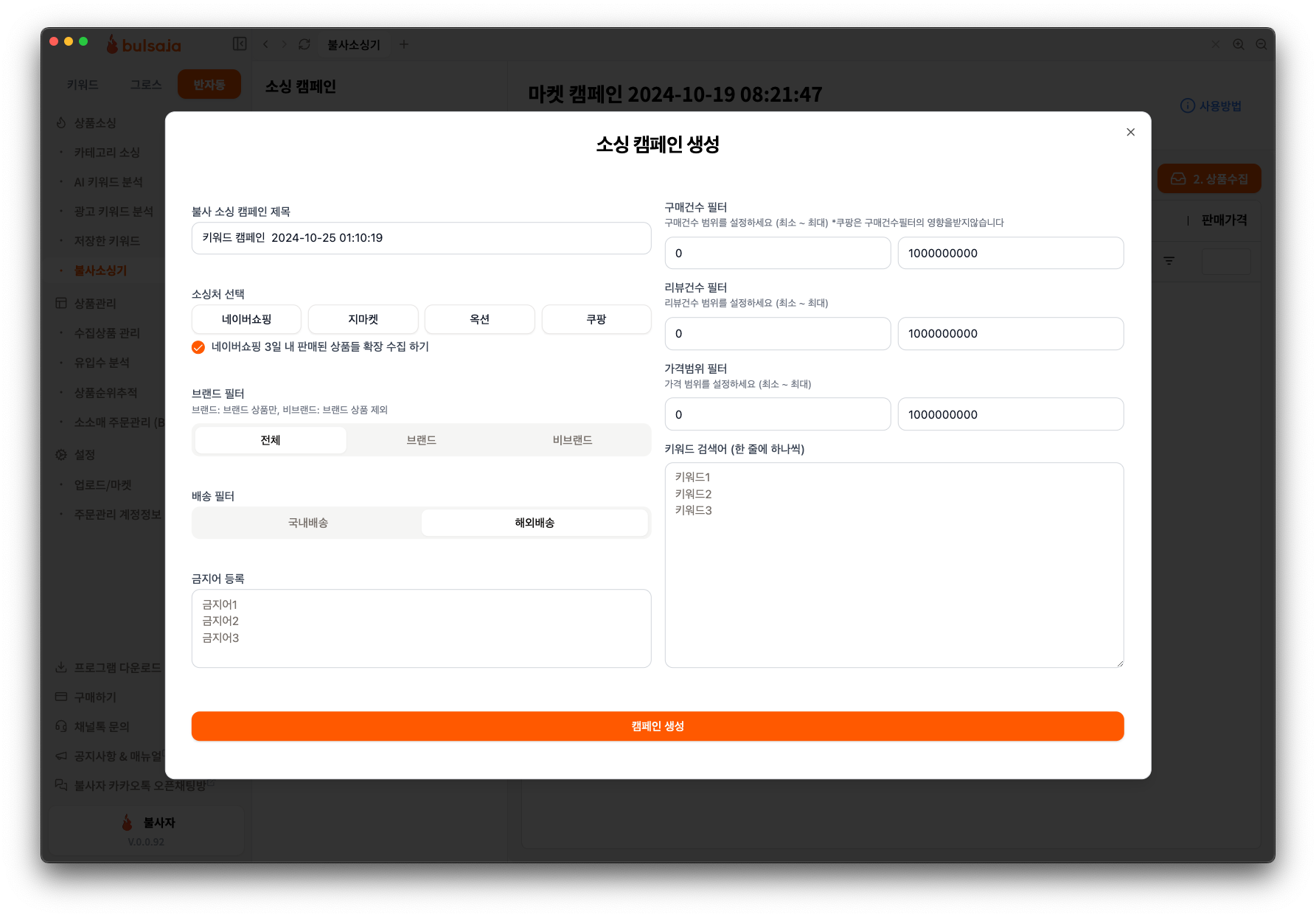Switch delivery filter to 해외배송
This screenshot has height=917, width=1316.
(x=535, y=523)
